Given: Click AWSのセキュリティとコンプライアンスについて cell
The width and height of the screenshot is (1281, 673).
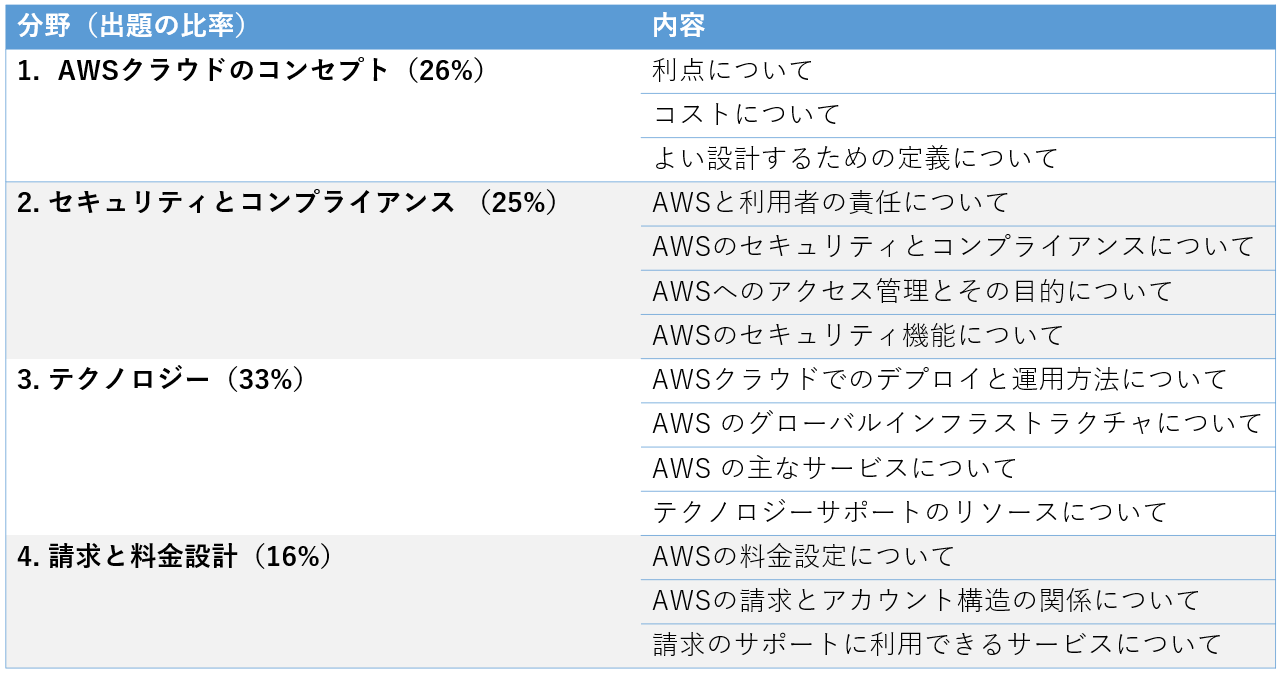Looking at the screenshot, I should 958,247.
